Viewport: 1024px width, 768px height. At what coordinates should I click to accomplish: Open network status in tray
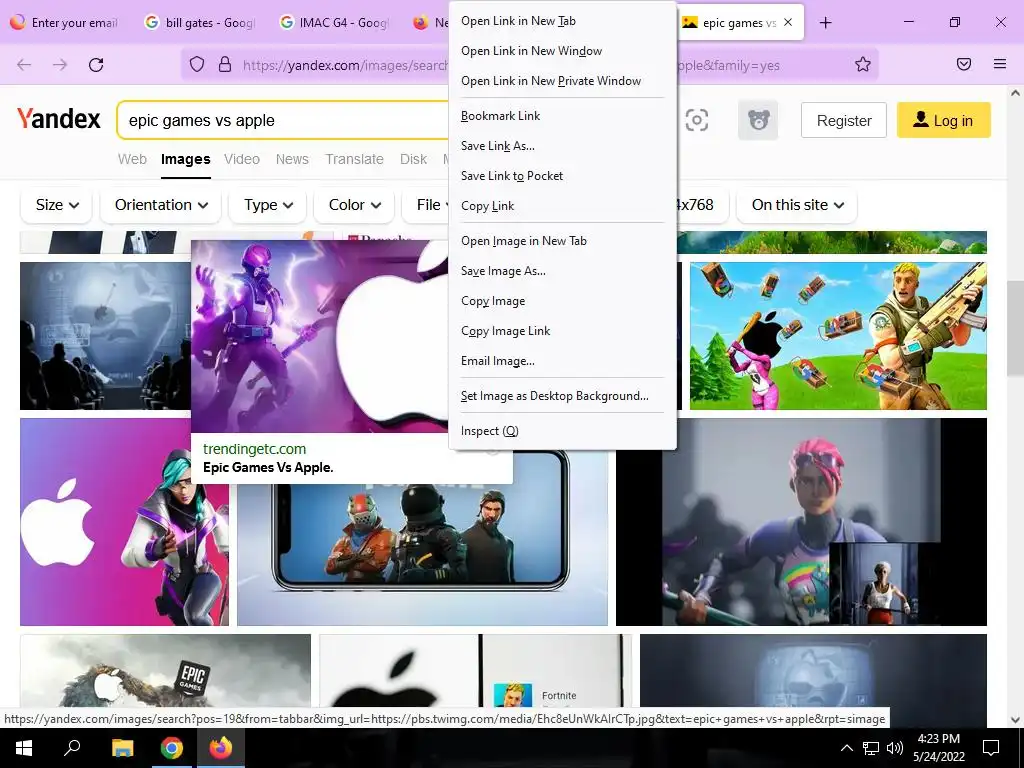[x=871, y=748]
